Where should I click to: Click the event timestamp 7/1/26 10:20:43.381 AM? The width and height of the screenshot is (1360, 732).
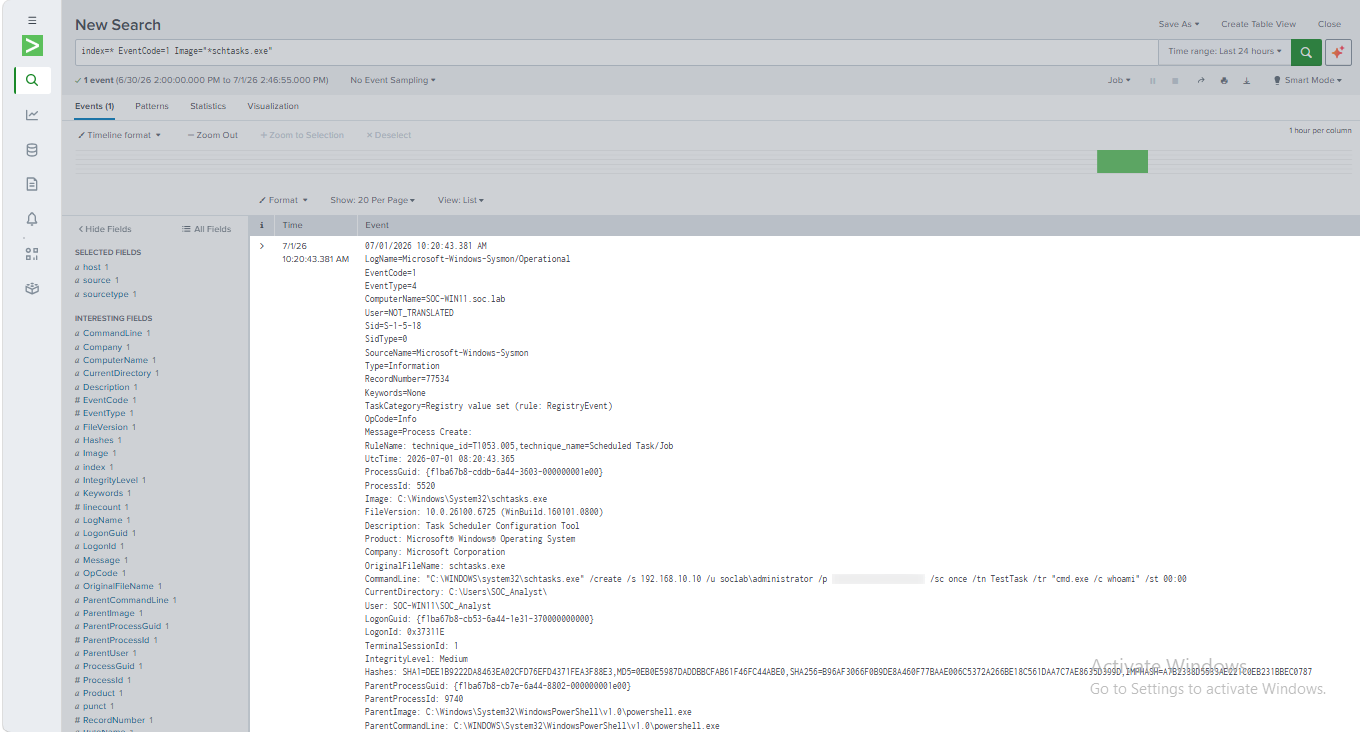click(x=315, y=252)
